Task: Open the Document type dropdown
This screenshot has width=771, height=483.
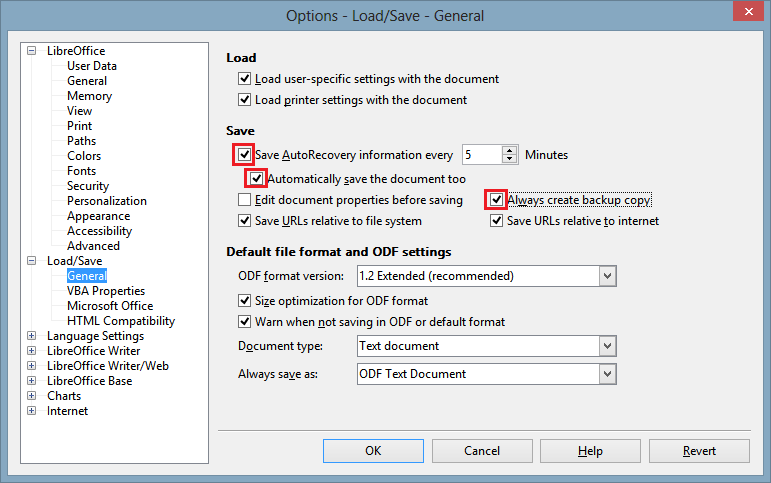Action: pos(607,346)
